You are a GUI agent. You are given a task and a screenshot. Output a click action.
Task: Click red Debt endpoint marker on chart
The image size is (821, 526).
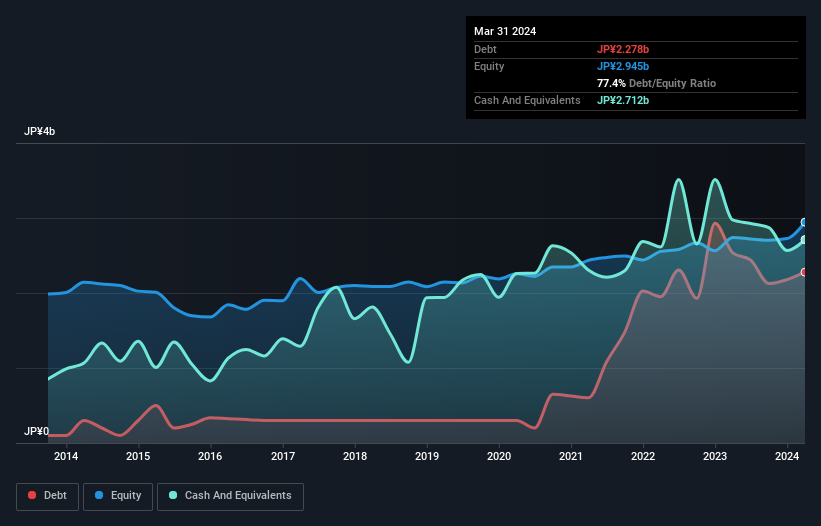tap(803, 272)
